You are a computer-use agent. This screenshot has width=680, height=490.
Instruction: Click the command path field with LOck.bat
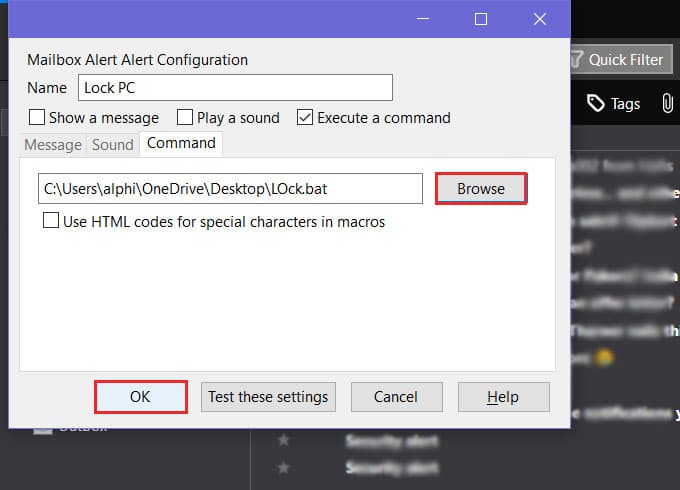coord(230,189)
